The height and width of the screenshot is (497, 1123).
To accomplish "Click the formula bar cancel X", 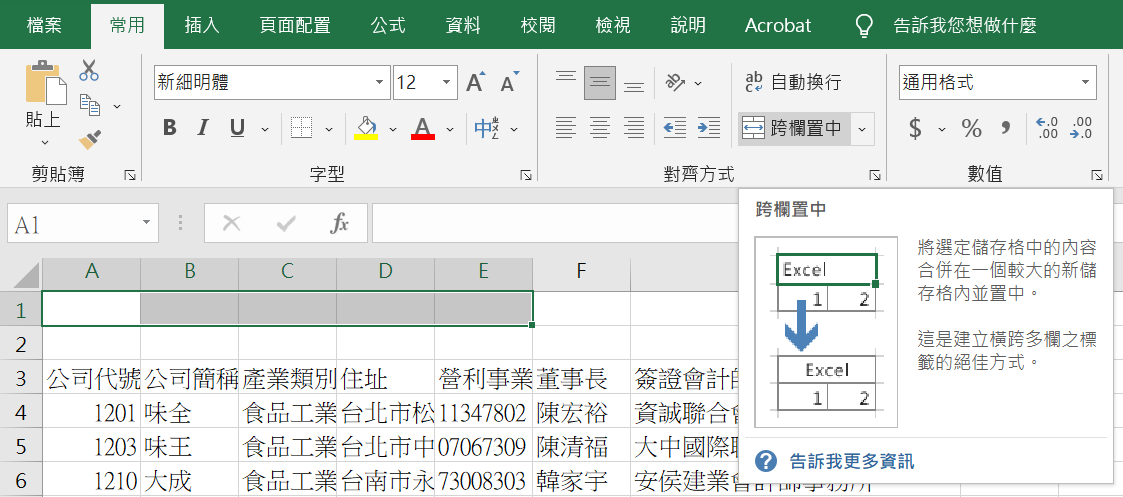I will click(231, 223).
